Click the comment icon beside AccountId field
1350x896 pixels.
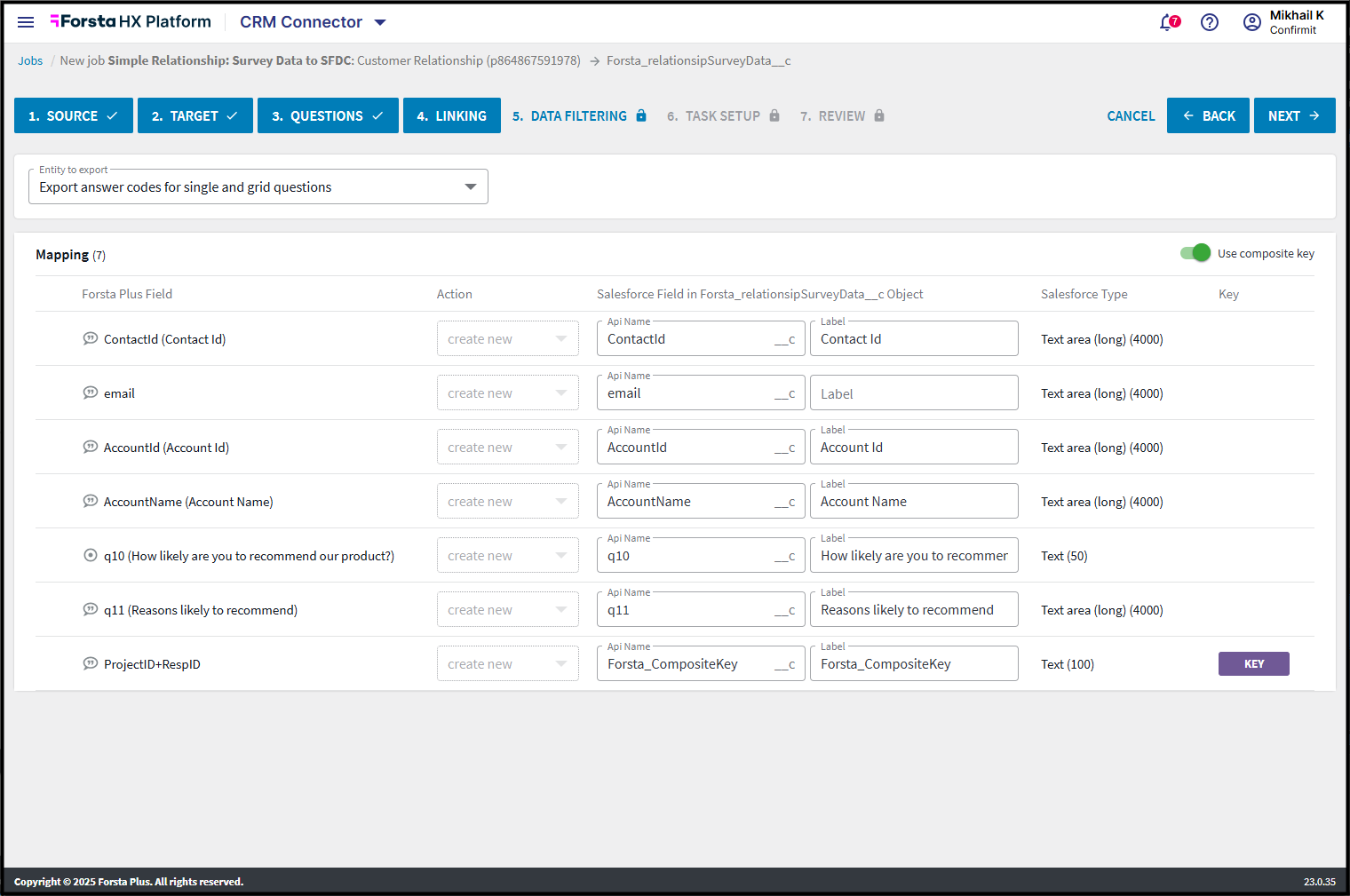click(91, 447)
